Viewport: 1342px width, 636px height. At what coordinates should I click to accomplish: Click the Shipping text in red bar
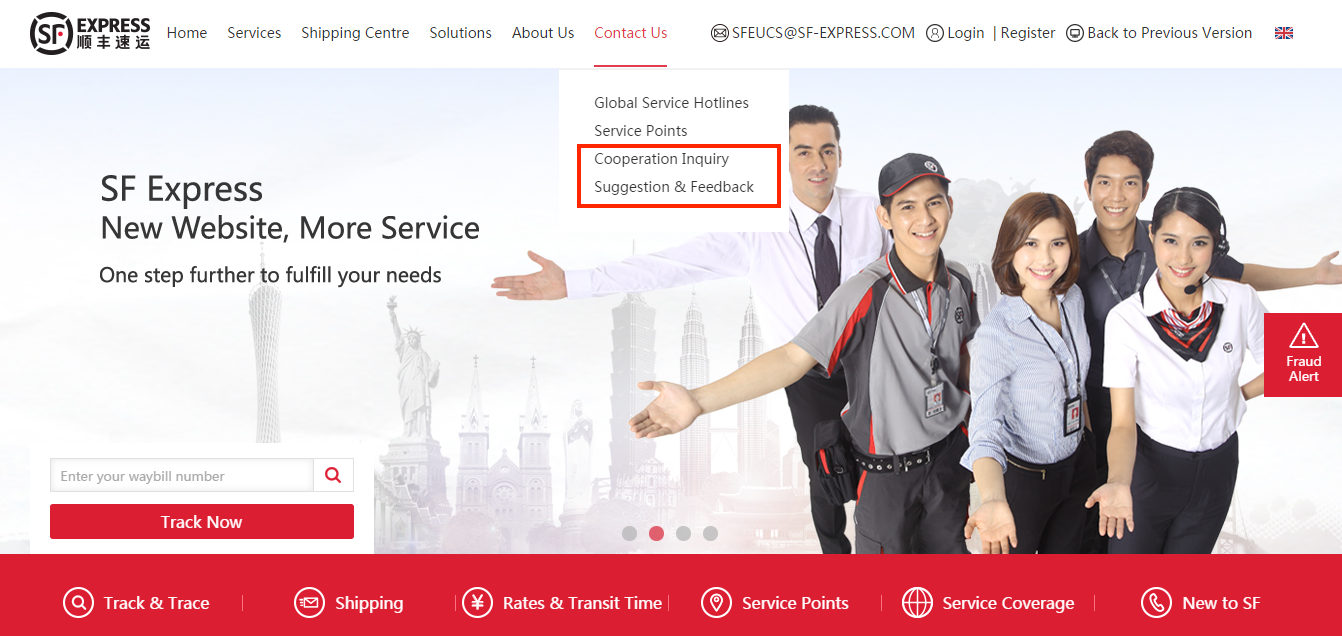[x=369, y=603]
